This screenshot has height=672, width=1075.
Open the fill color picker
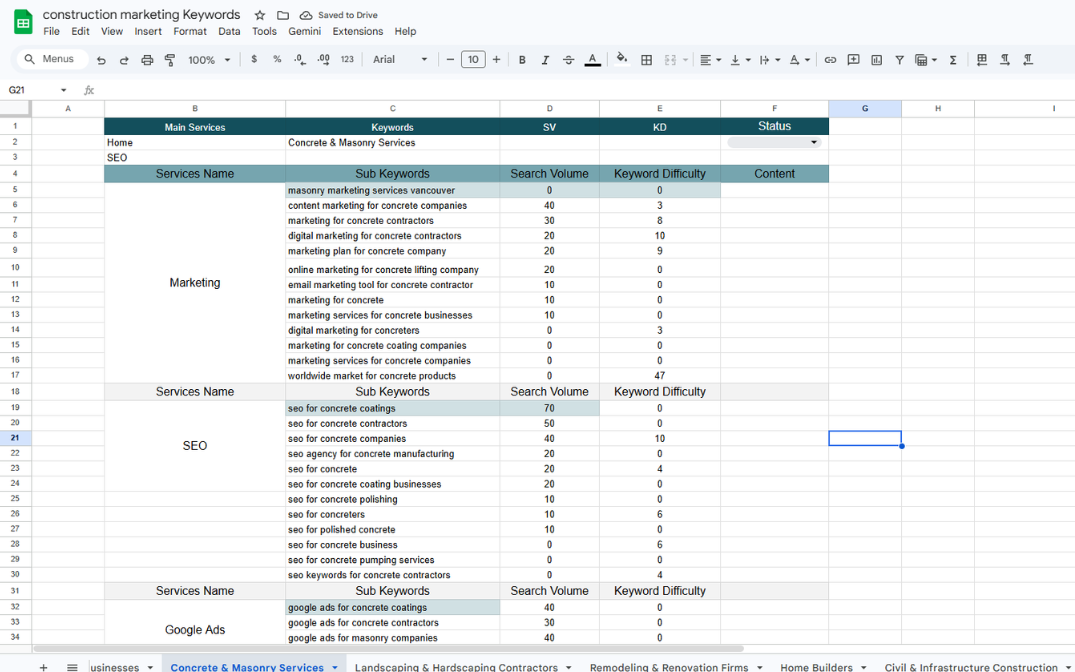(x=622, y=60)
